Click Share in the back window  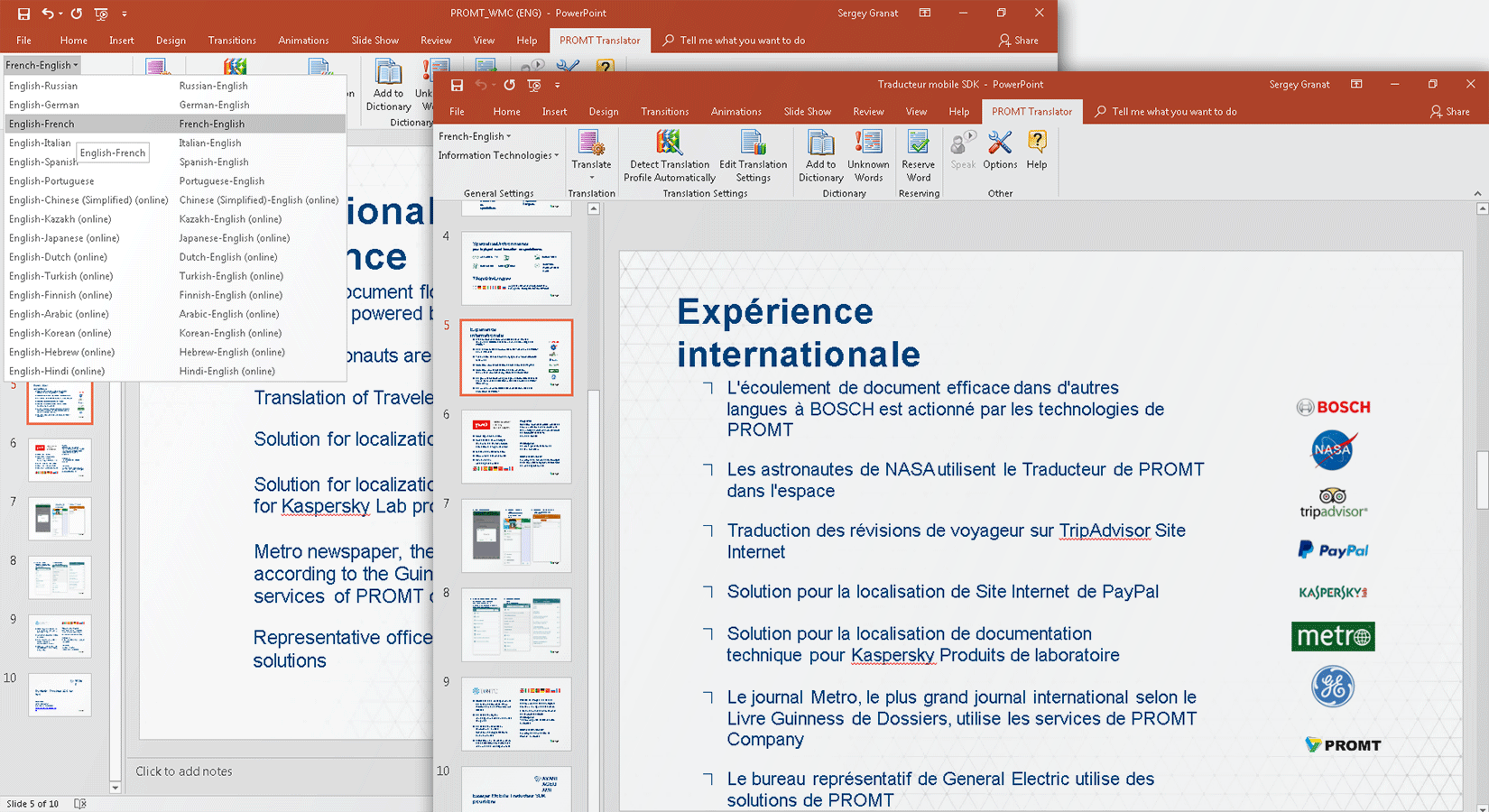pyautogui.click(x=1018, y=41)
